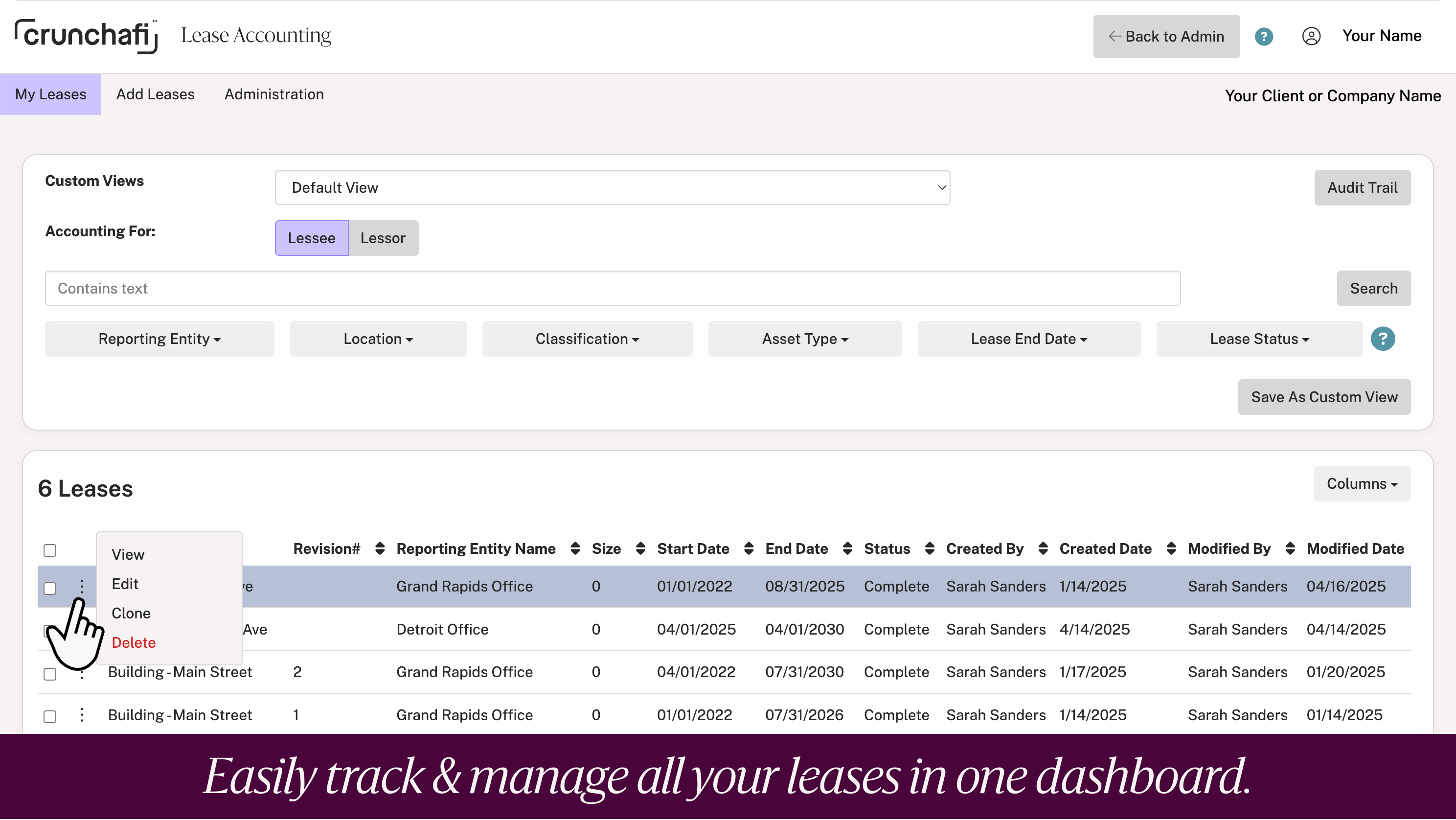The image size is (1456, 820).
Task: Click the filter help question mark icon
Action: click(1383, 339)
